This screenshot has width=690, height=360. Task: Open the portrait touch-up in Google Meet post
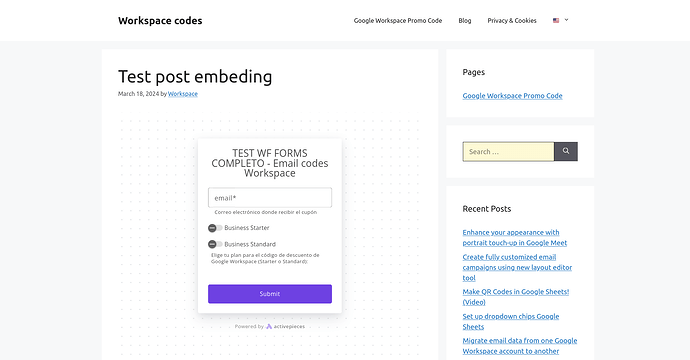coord(514,238)
